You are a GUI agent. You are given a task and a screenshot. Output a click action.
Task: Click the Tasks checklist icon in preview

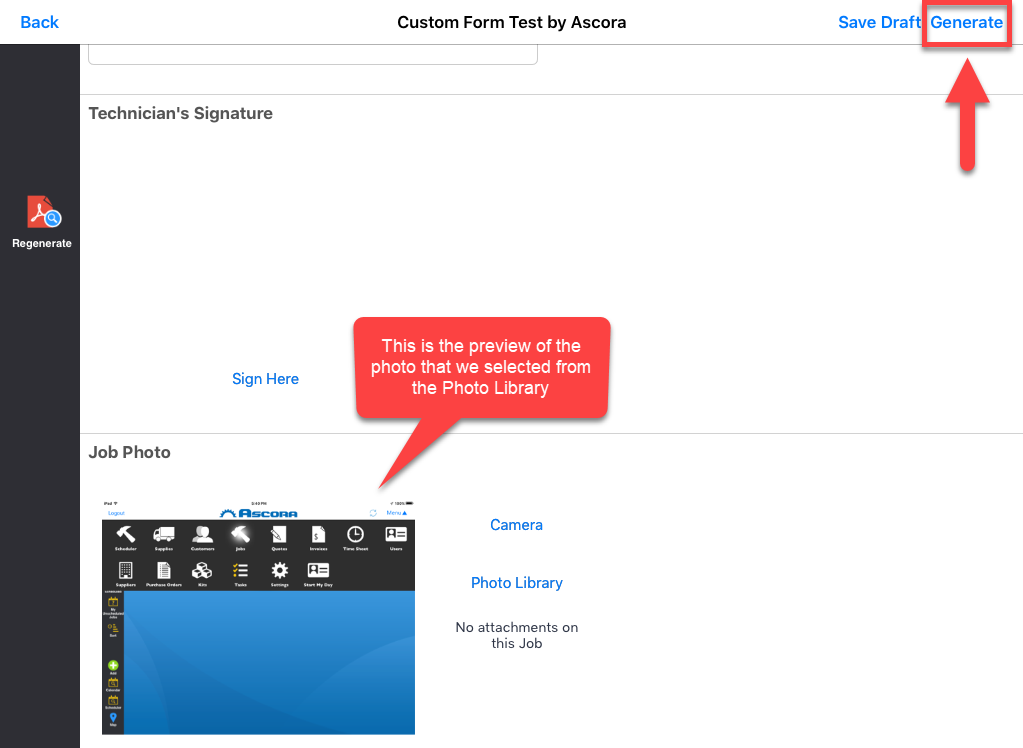(240, 571)
